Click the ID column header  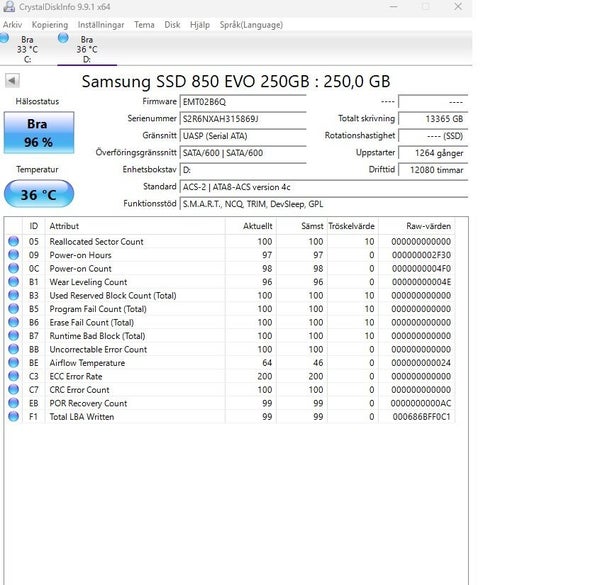34,226
